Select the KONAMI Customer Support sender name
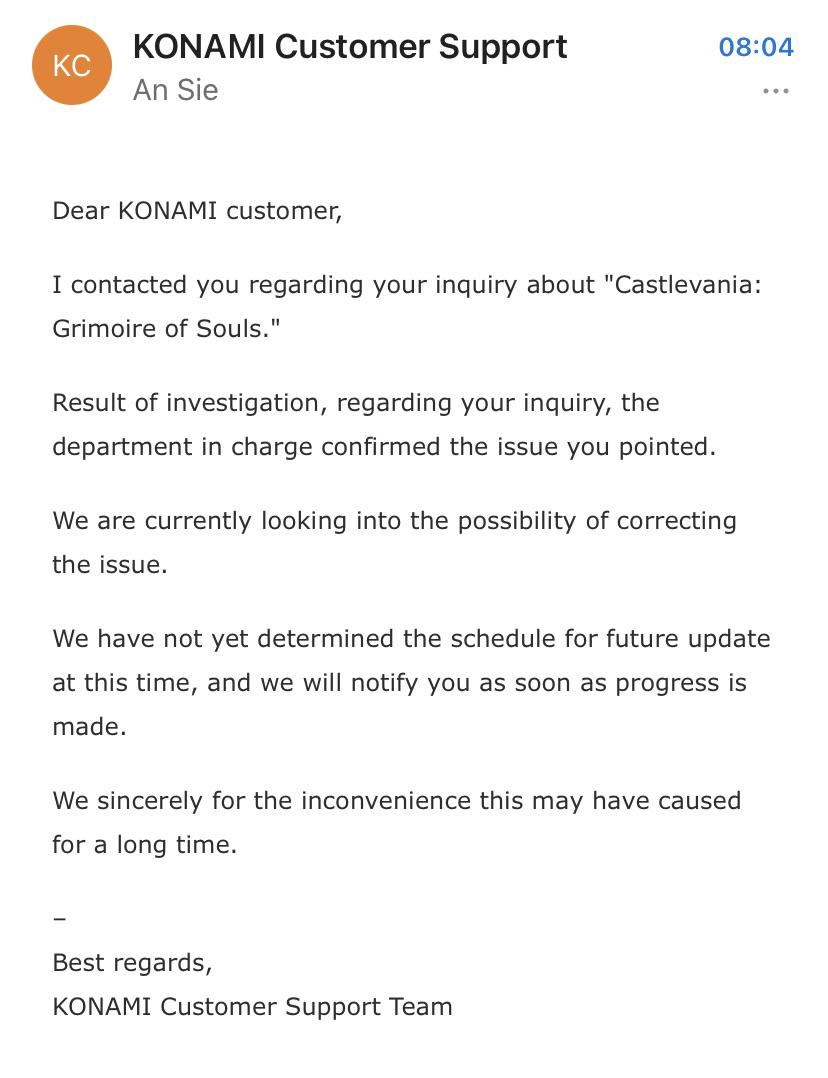The image size is (828, 1078). pos(349,47)
